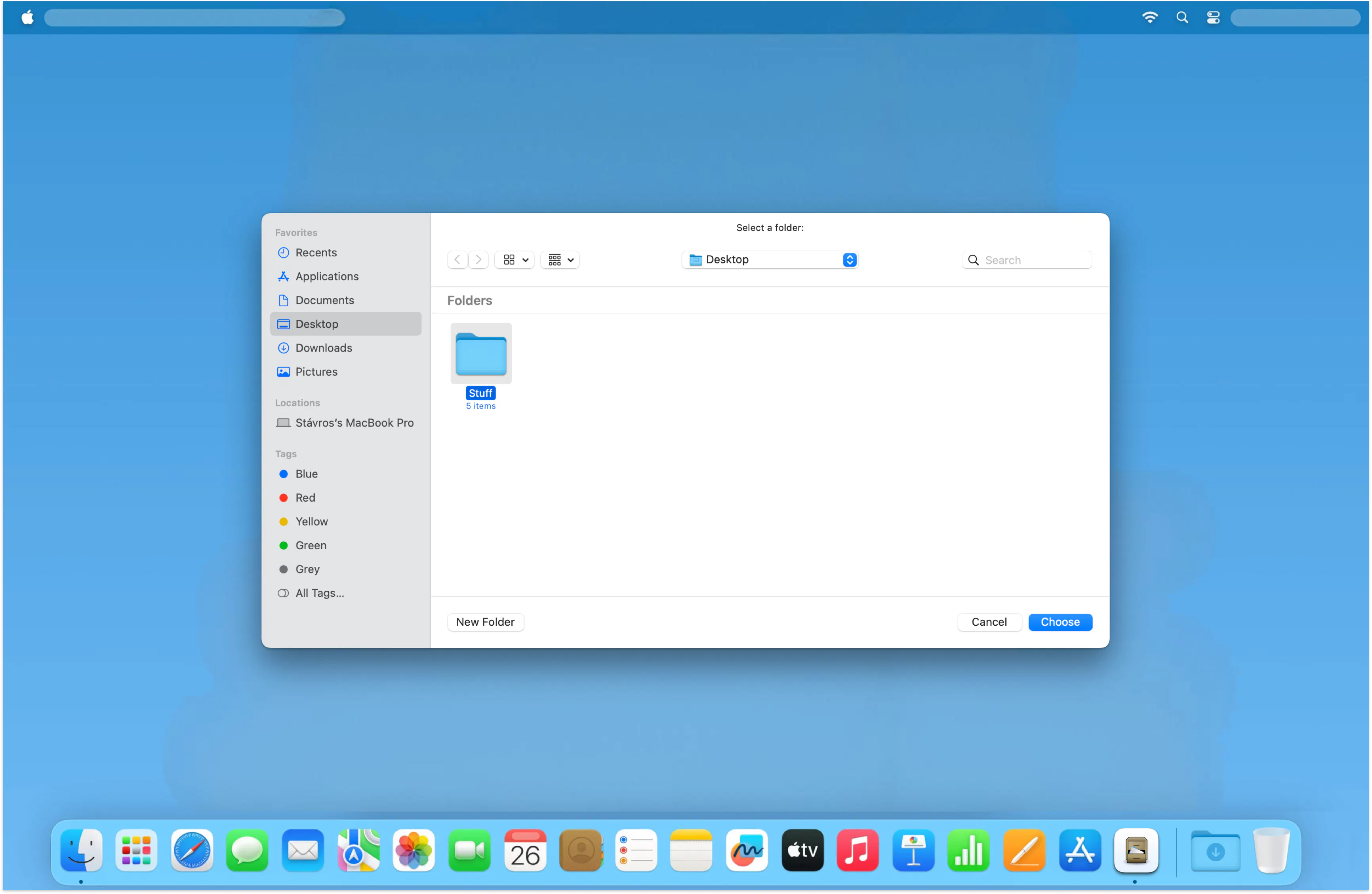Open Finder from the dock
The image size is (1372, 894).
(x=81, y=850)
